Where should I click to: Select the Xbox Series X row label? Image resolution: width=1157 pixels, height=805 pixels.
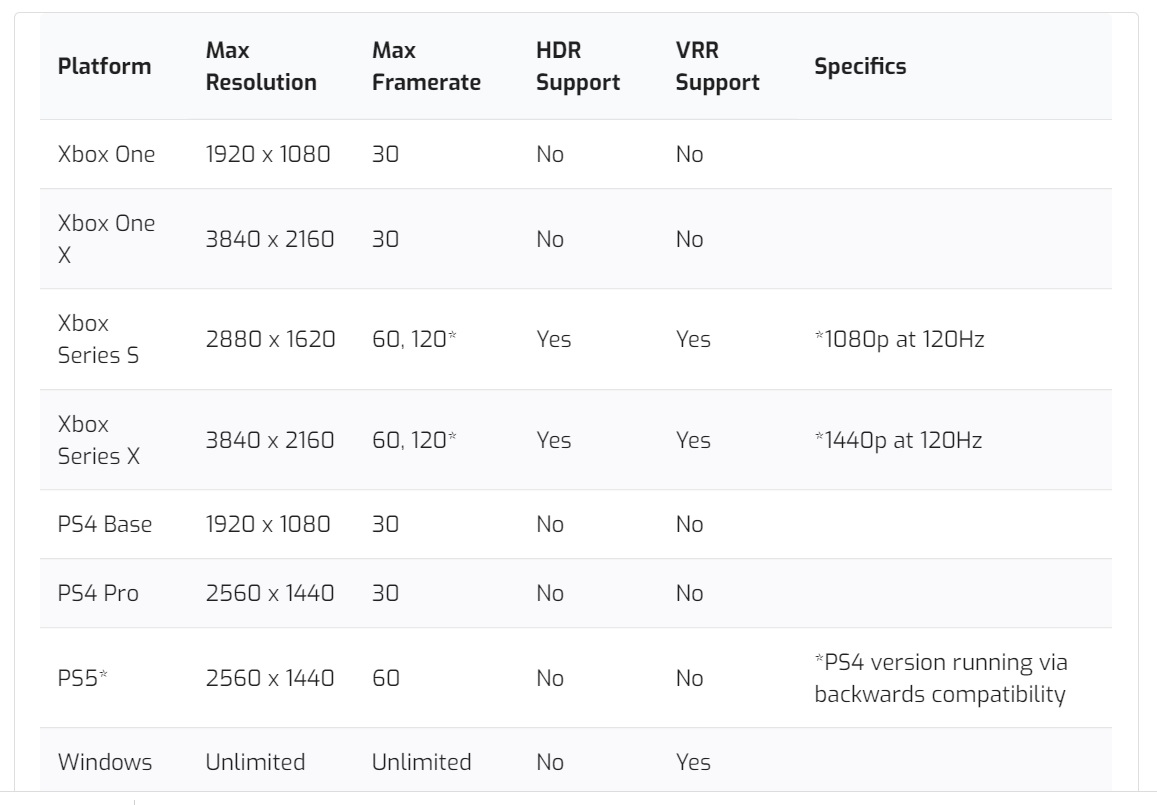99,440
